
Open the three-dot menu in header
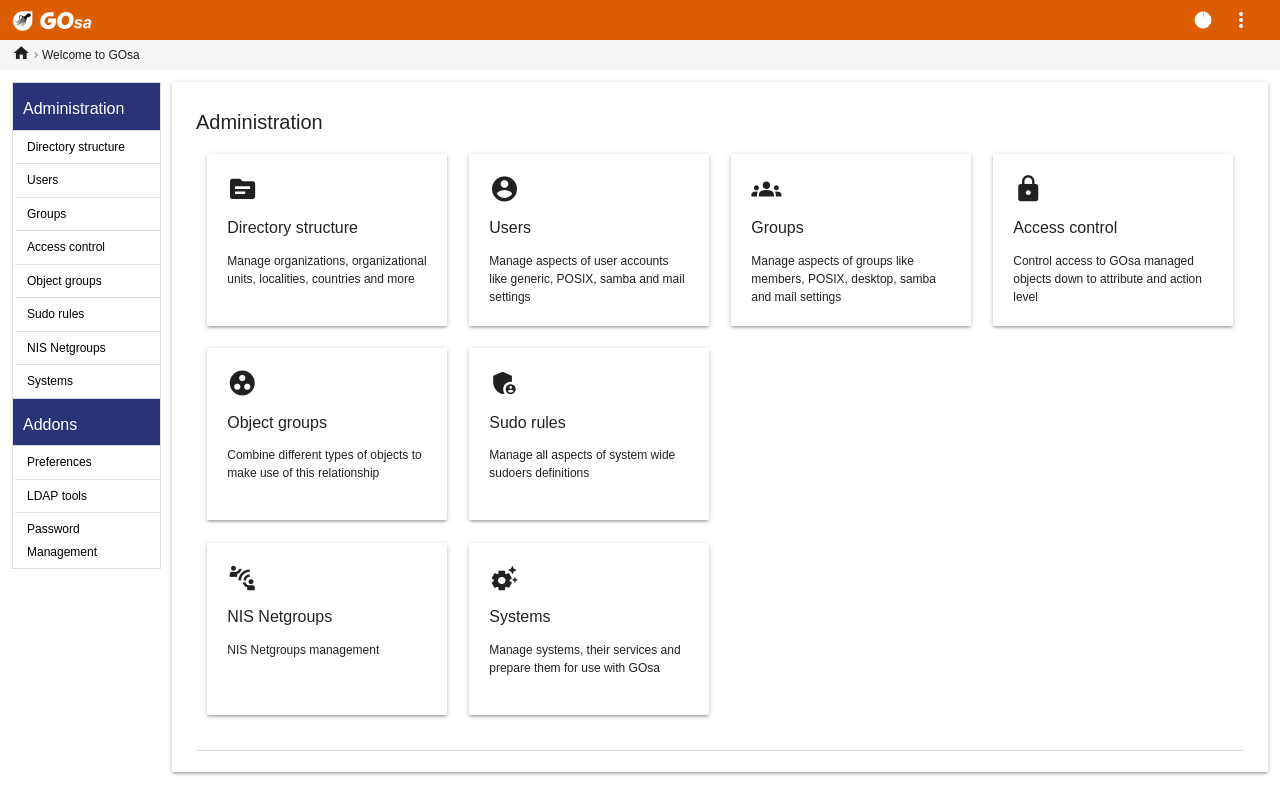(x=1241, y=20)
